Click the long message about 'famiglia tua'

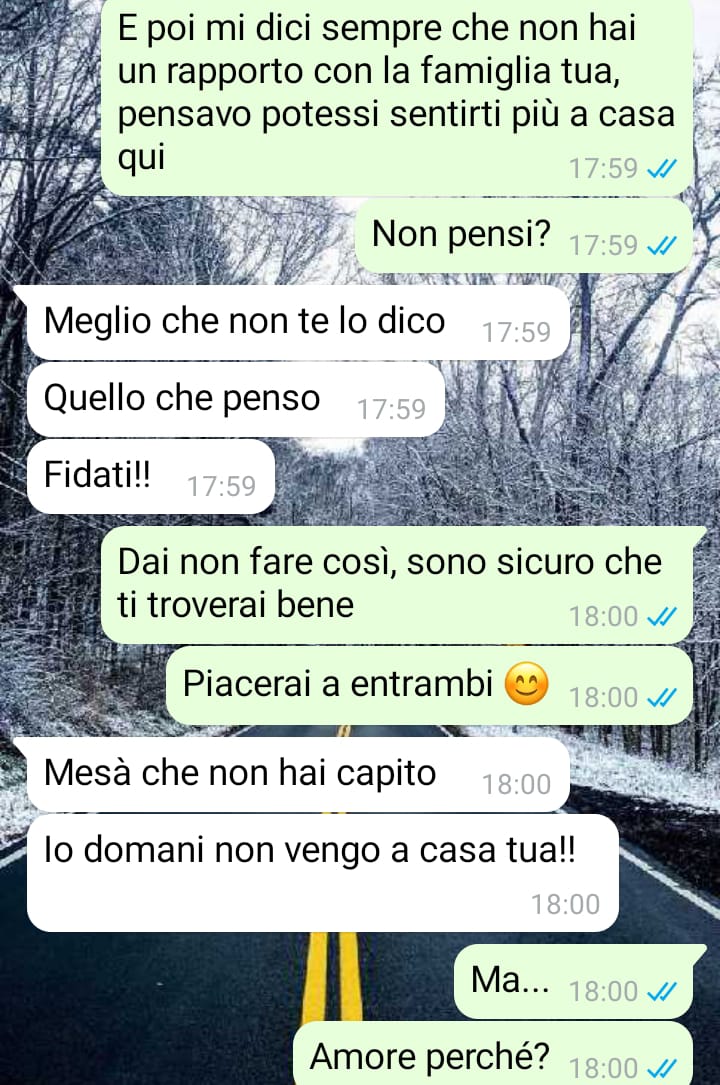[x=397, y=95]
